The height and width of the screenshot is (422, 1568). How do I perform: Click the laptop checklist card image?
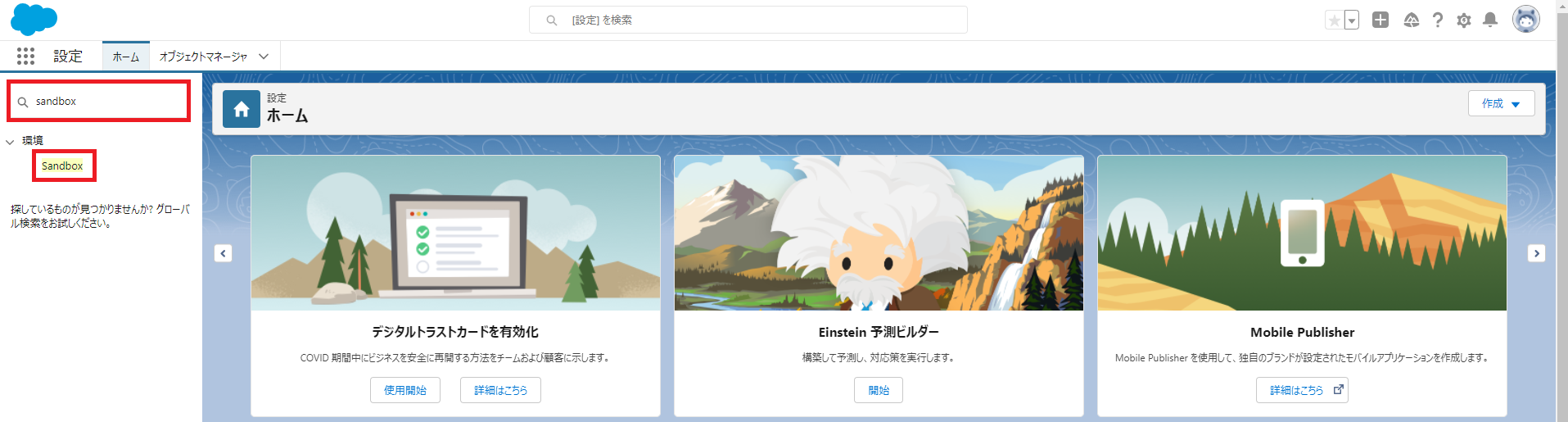455,233
